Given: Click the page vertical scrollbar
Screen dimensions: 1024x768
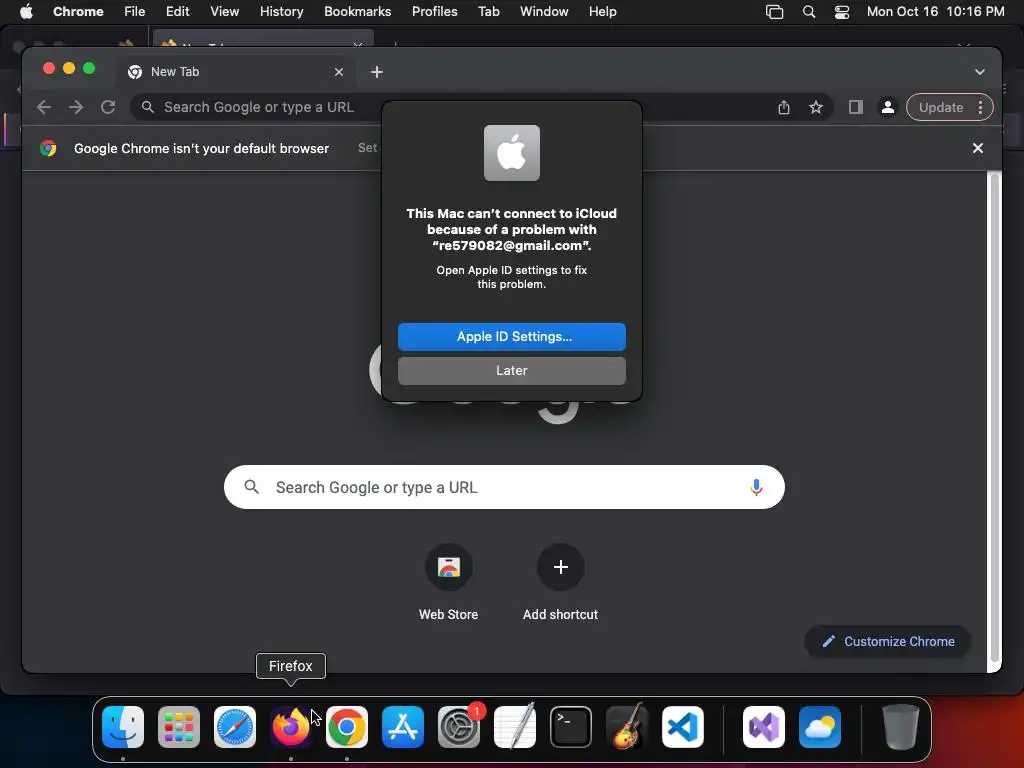Looking at the screenshot, I should coord(995,418).
